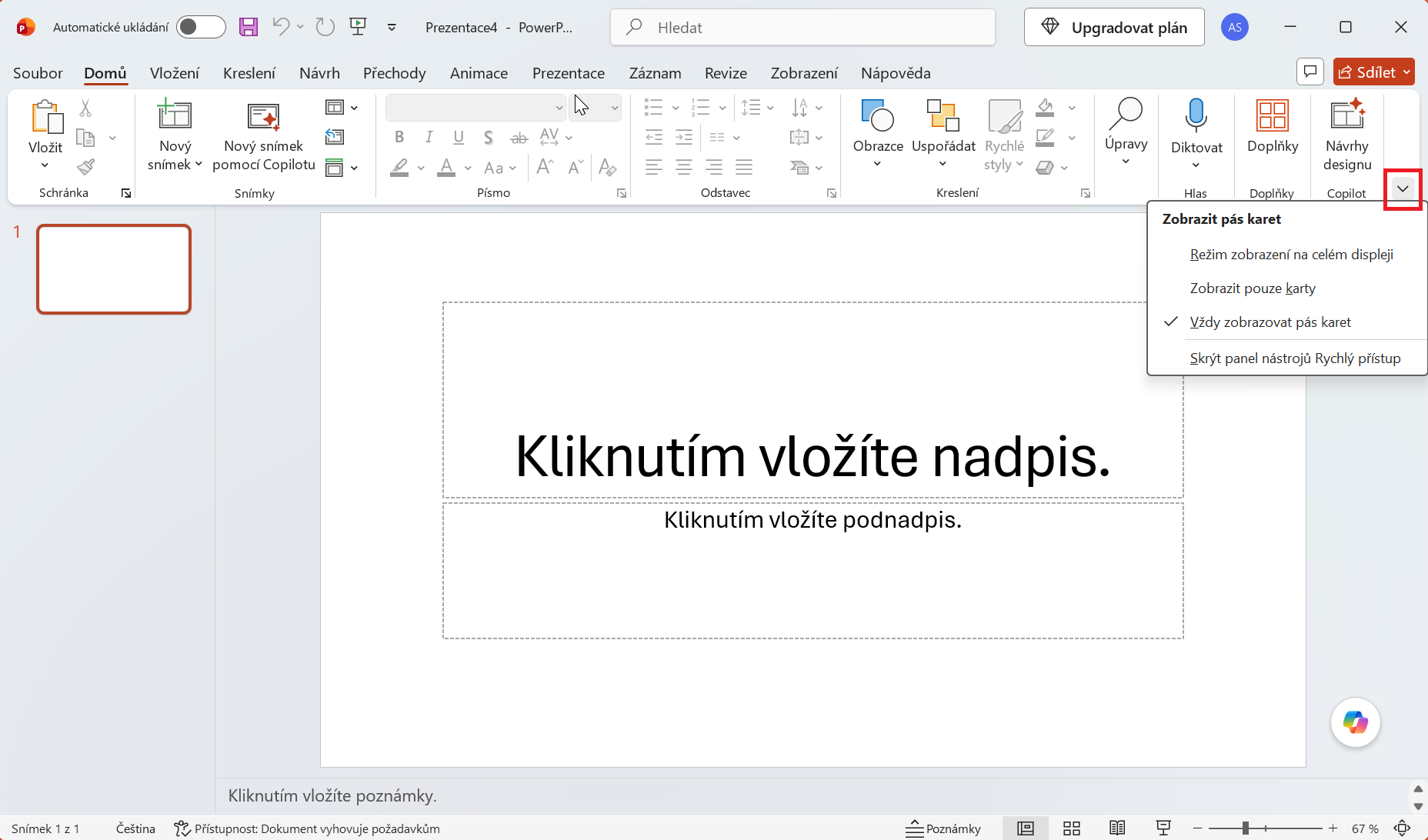This screenshot has height=840, width=1428.
Task: Expand the Nový snímek dropdown arrow
Action: pyautogui.click(x=199, y=165)
